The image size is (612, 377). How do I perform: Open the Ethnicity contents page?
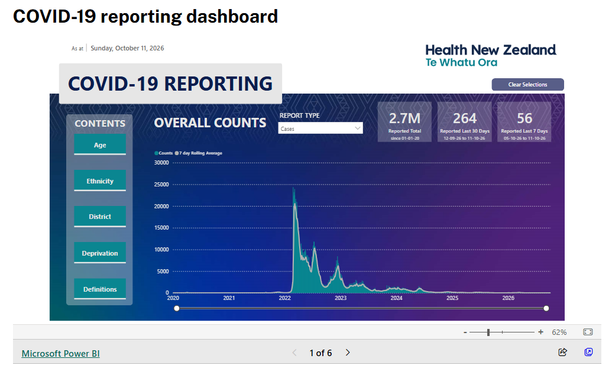100,181
